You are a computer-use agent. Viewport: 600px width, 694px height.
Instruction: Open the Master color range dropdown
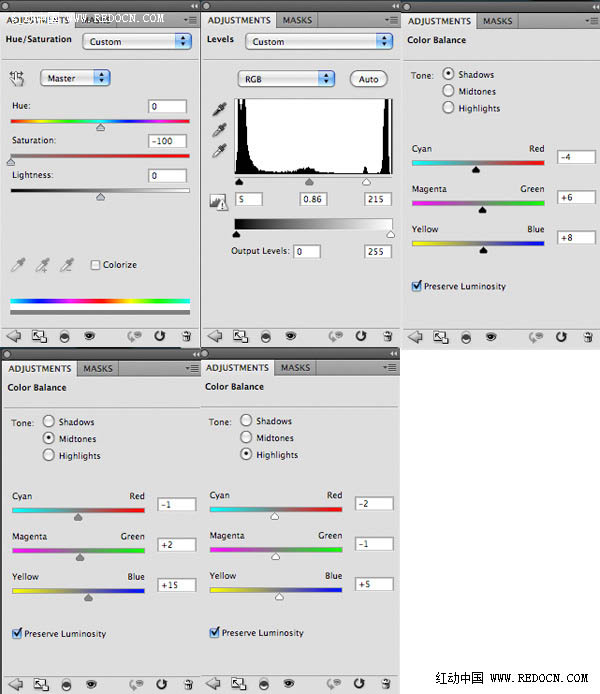click(75, 78)
